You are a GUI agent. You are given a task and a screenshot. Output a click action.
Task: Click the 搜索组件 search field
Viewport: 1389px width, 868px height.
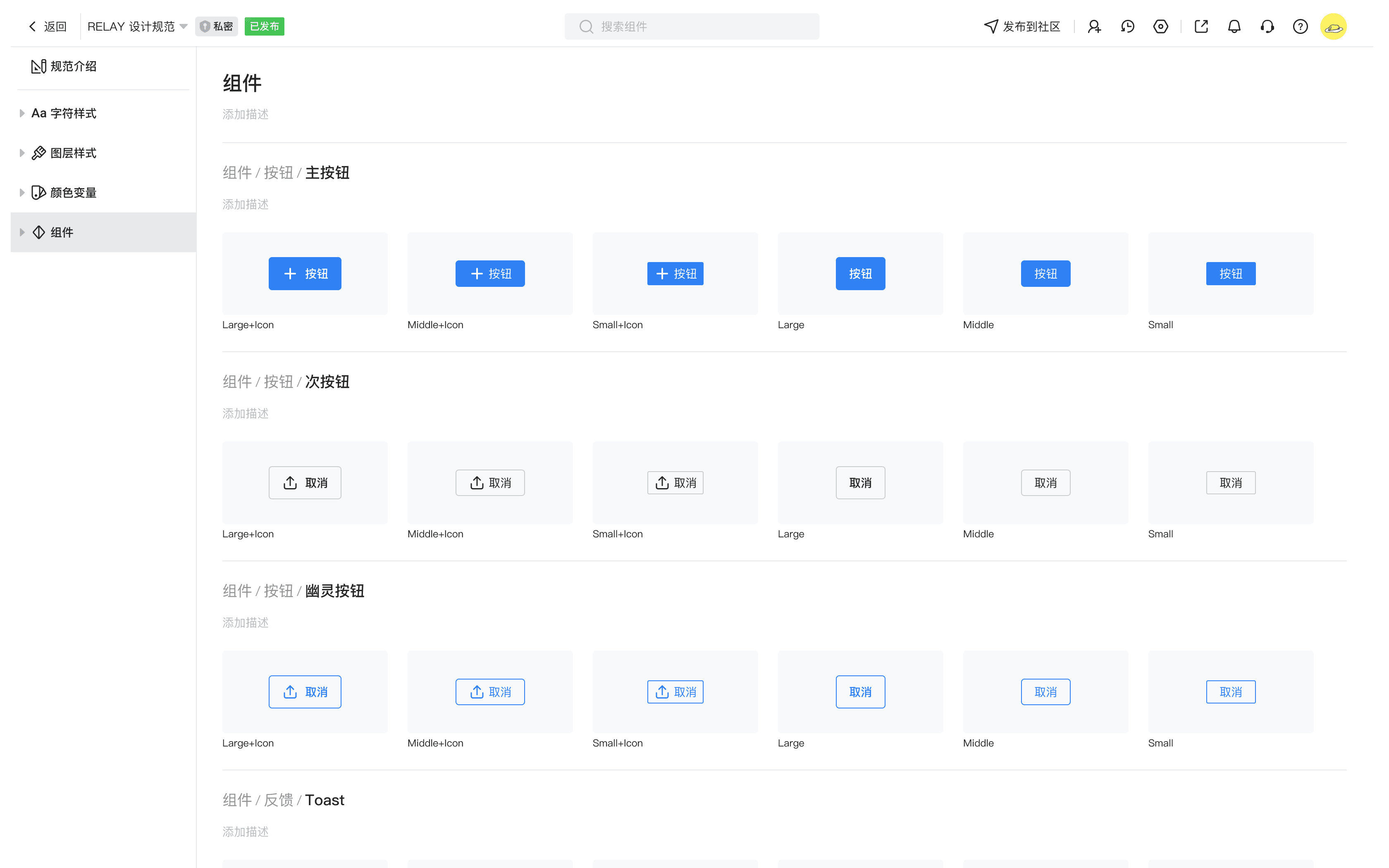pos(692,26)
